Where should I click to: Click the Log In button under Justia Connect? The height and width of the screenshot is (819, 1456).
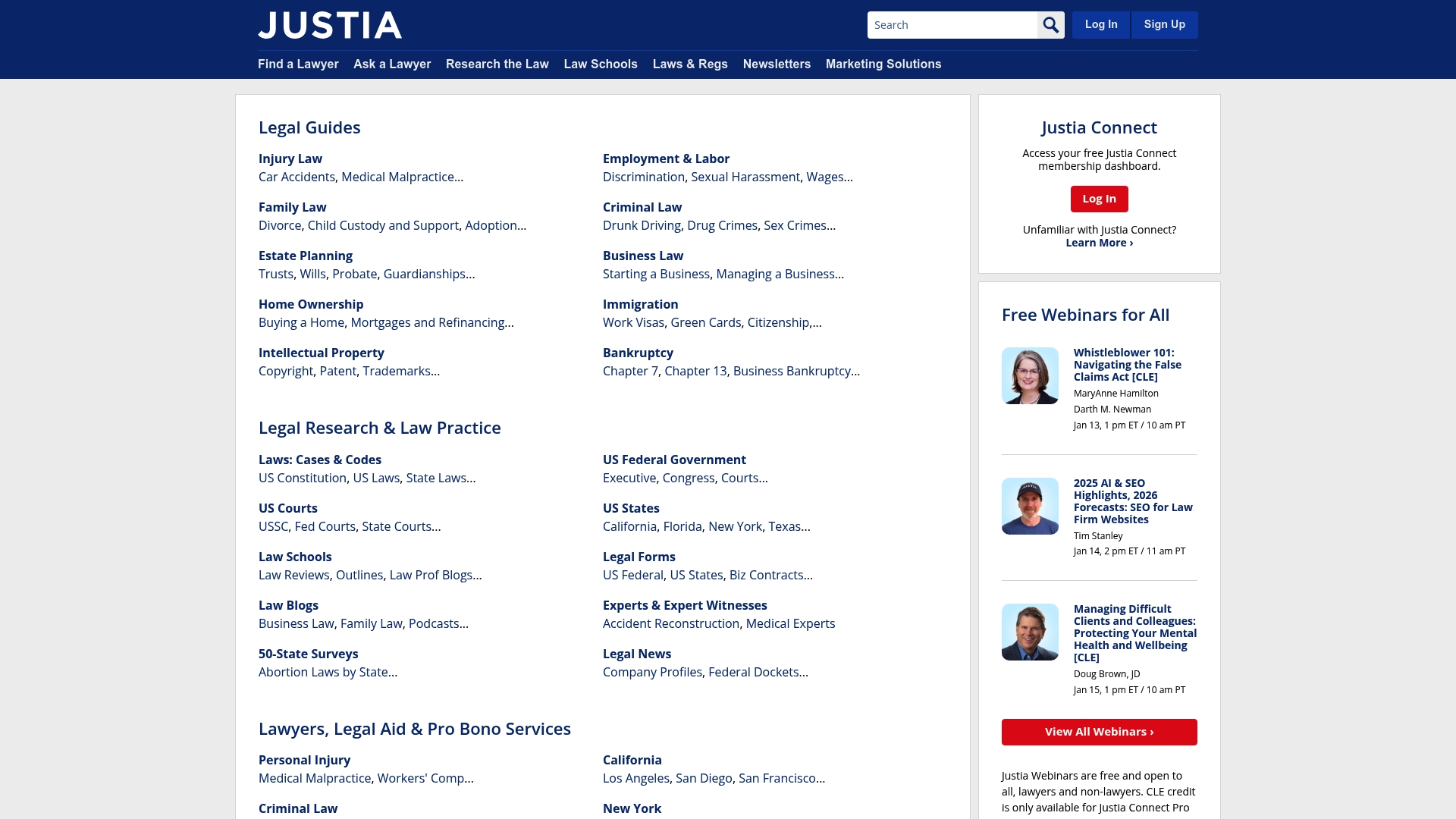click(1099, 199)
